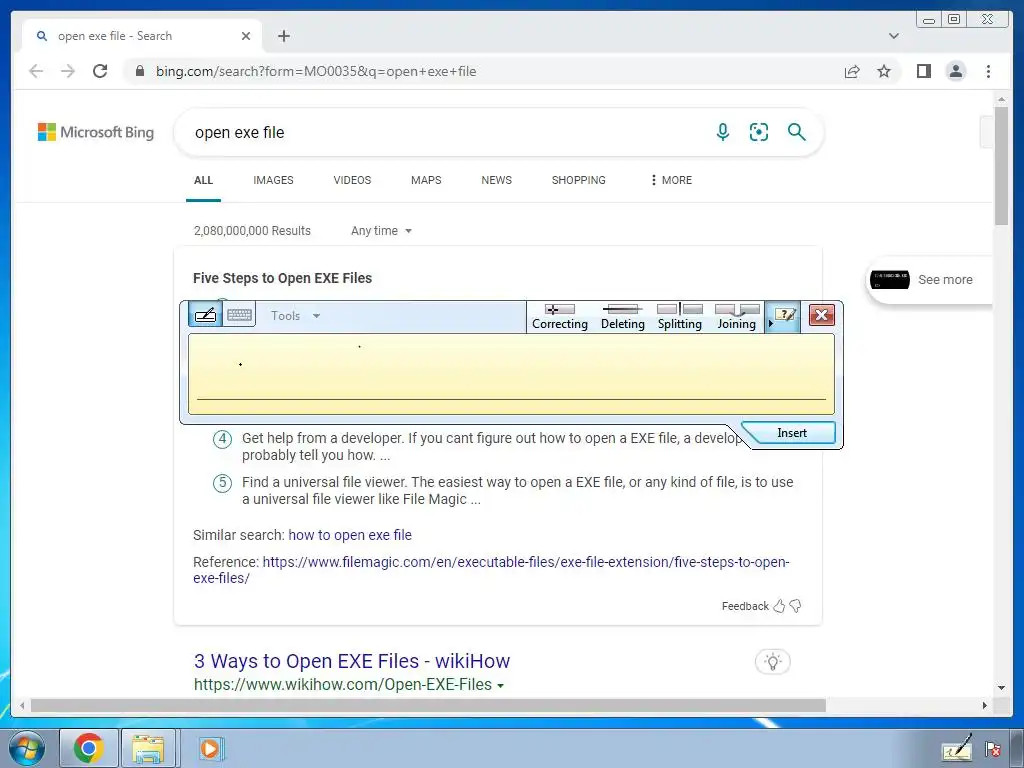1024x768 pixels.
Task: Click the yellow handwriting writing area
Action: click(511, 374)
